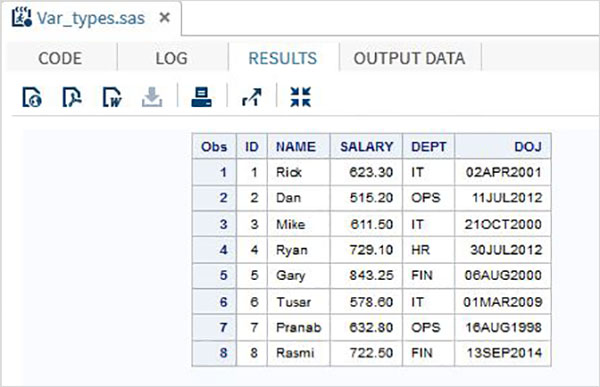Select the RESULTS tab
Screen dimensions: 600x387
(283, 58)
